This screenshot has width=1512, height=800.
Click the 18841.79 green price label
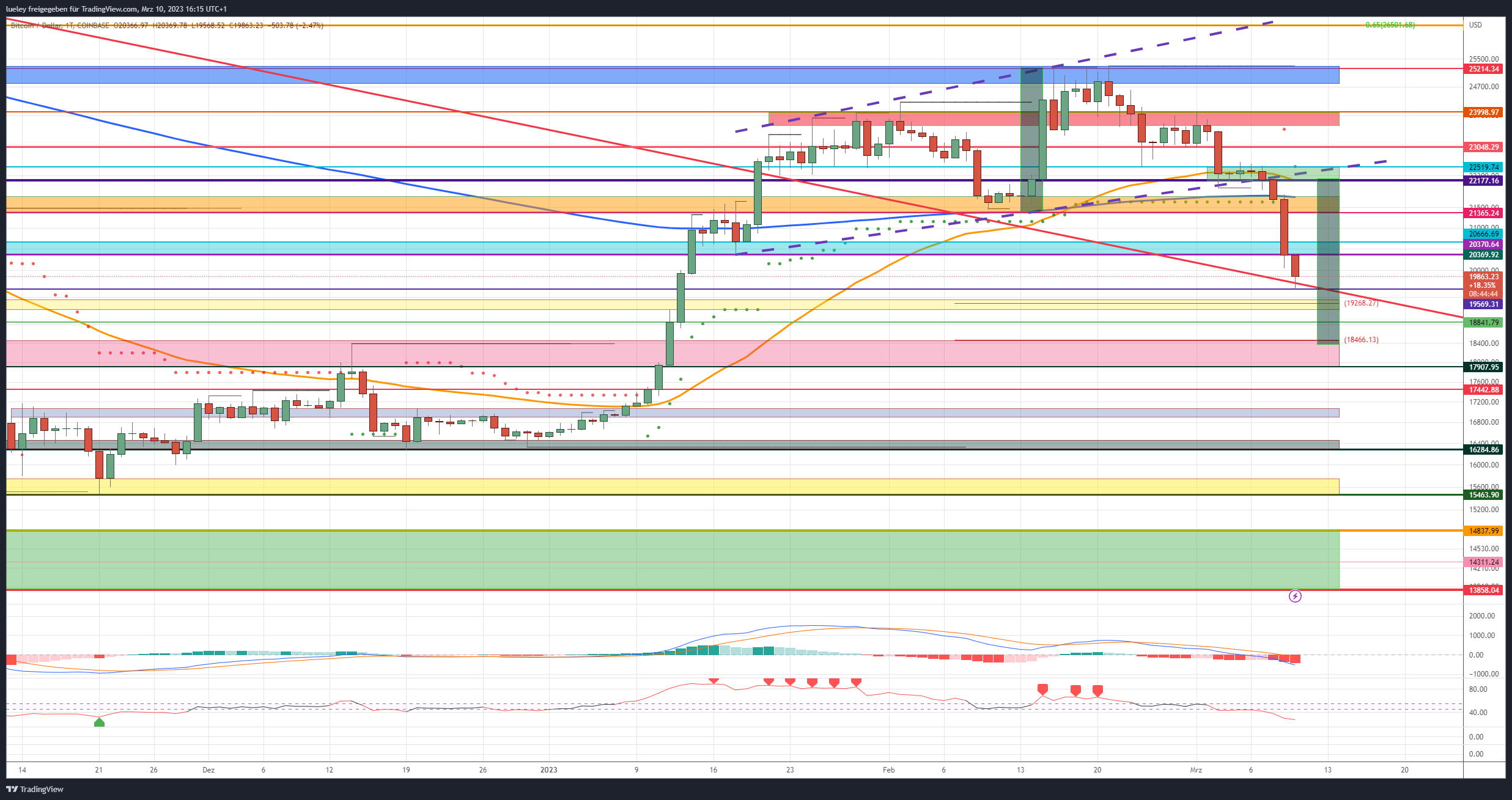tap(1484, 323)
